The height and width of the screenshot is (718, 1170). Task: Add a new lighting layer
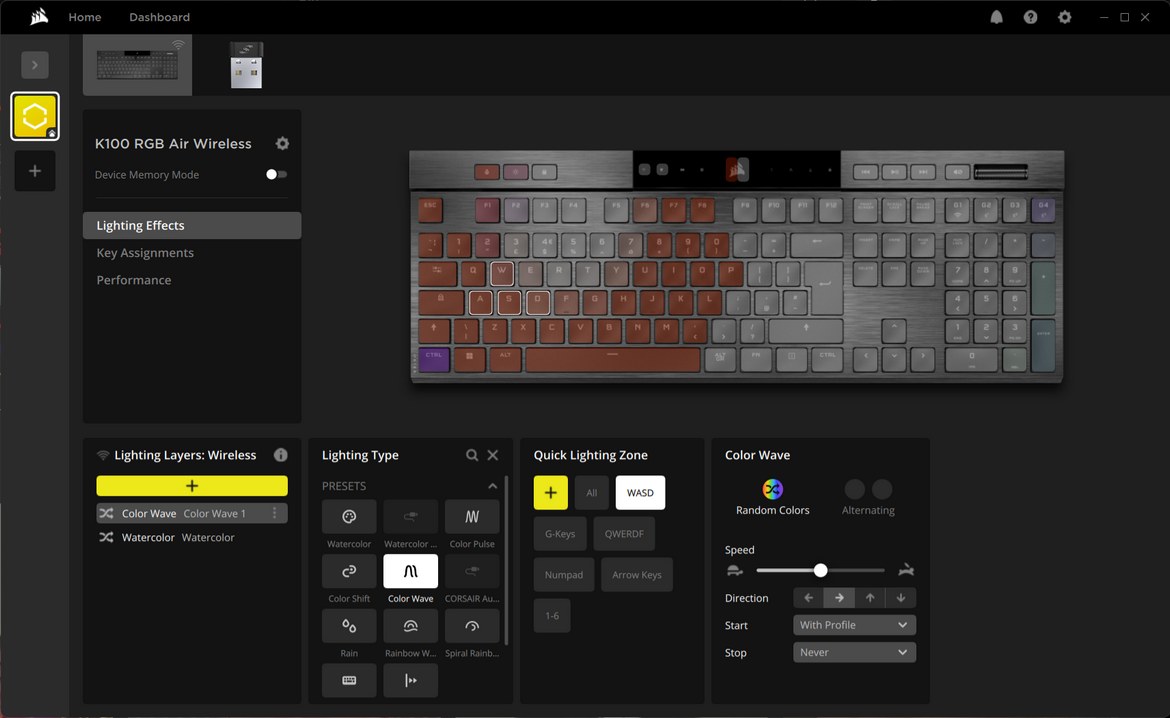[x=192, y=486]
